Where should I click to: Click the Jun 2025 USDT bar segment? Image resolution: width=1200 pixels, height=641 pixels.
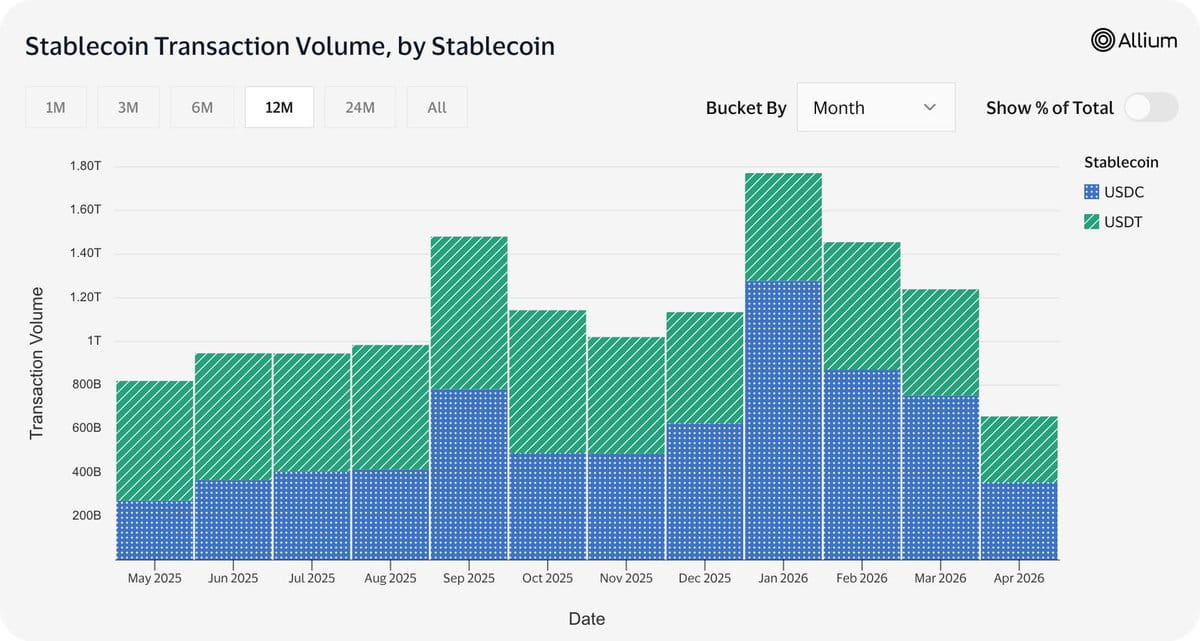pos(233,417)
